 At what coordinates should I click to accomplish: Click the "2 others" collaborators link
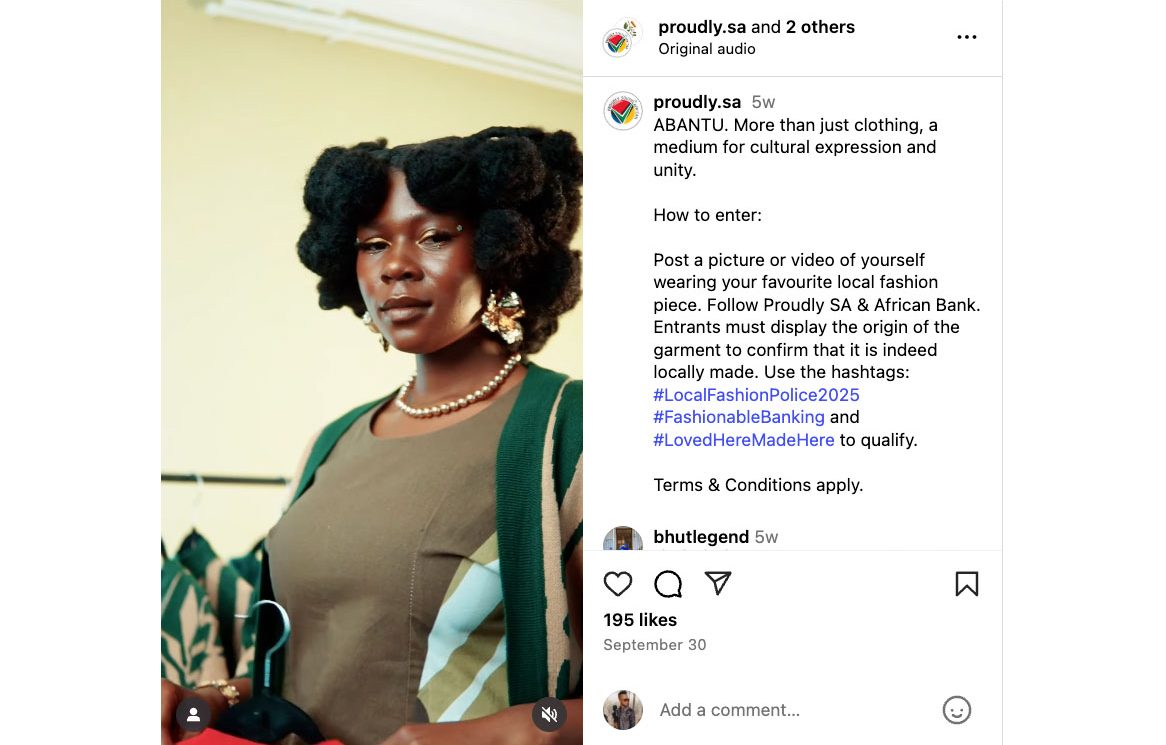click(820, 27)
